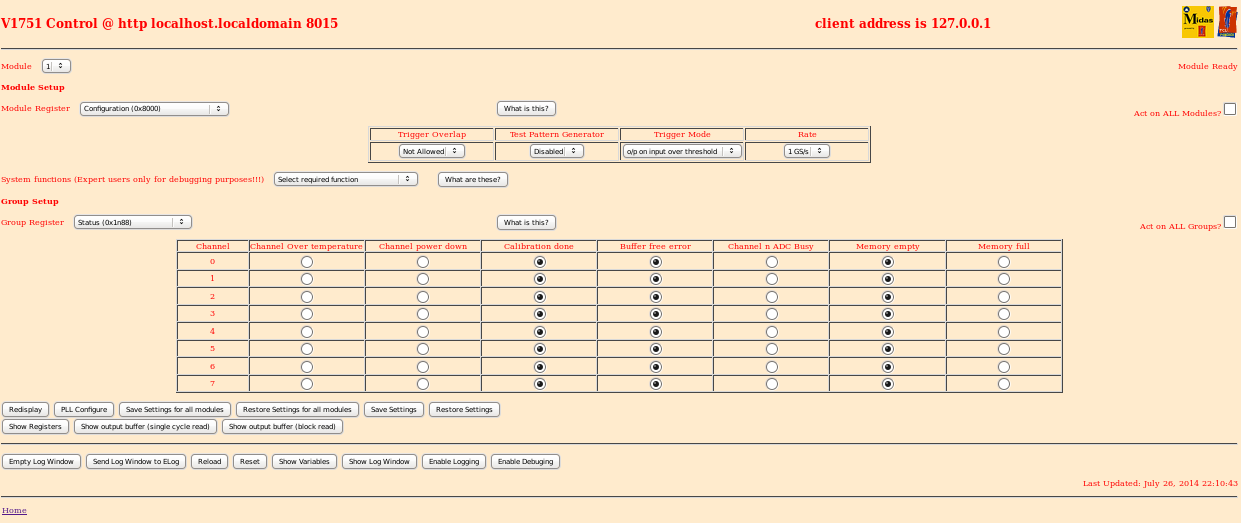Click the Tcl powered feather logo
Screen dimensions: 1241x523
click(x=1227, y=22)
